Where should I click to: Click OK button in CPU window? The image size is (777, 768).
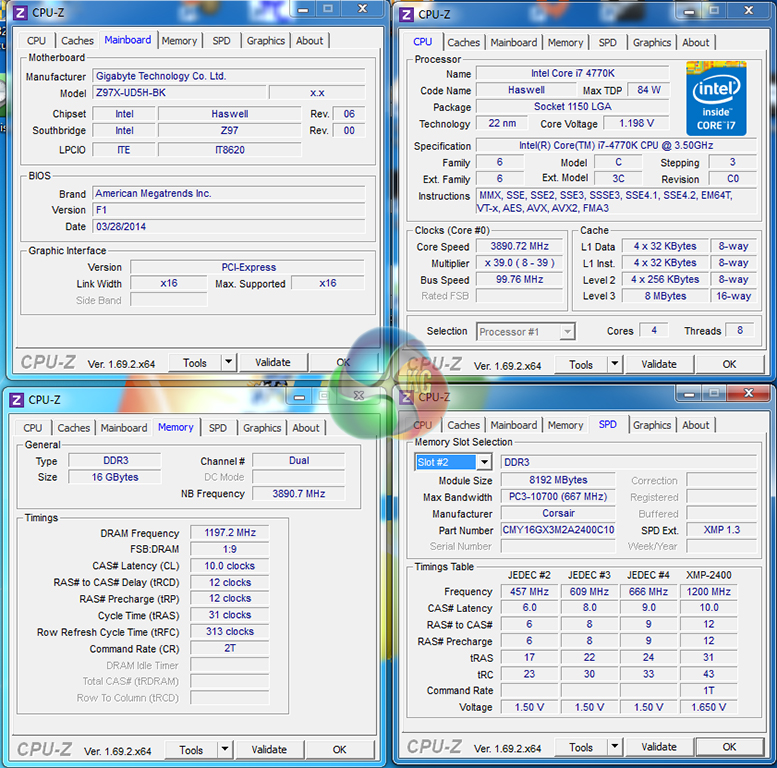729,364
